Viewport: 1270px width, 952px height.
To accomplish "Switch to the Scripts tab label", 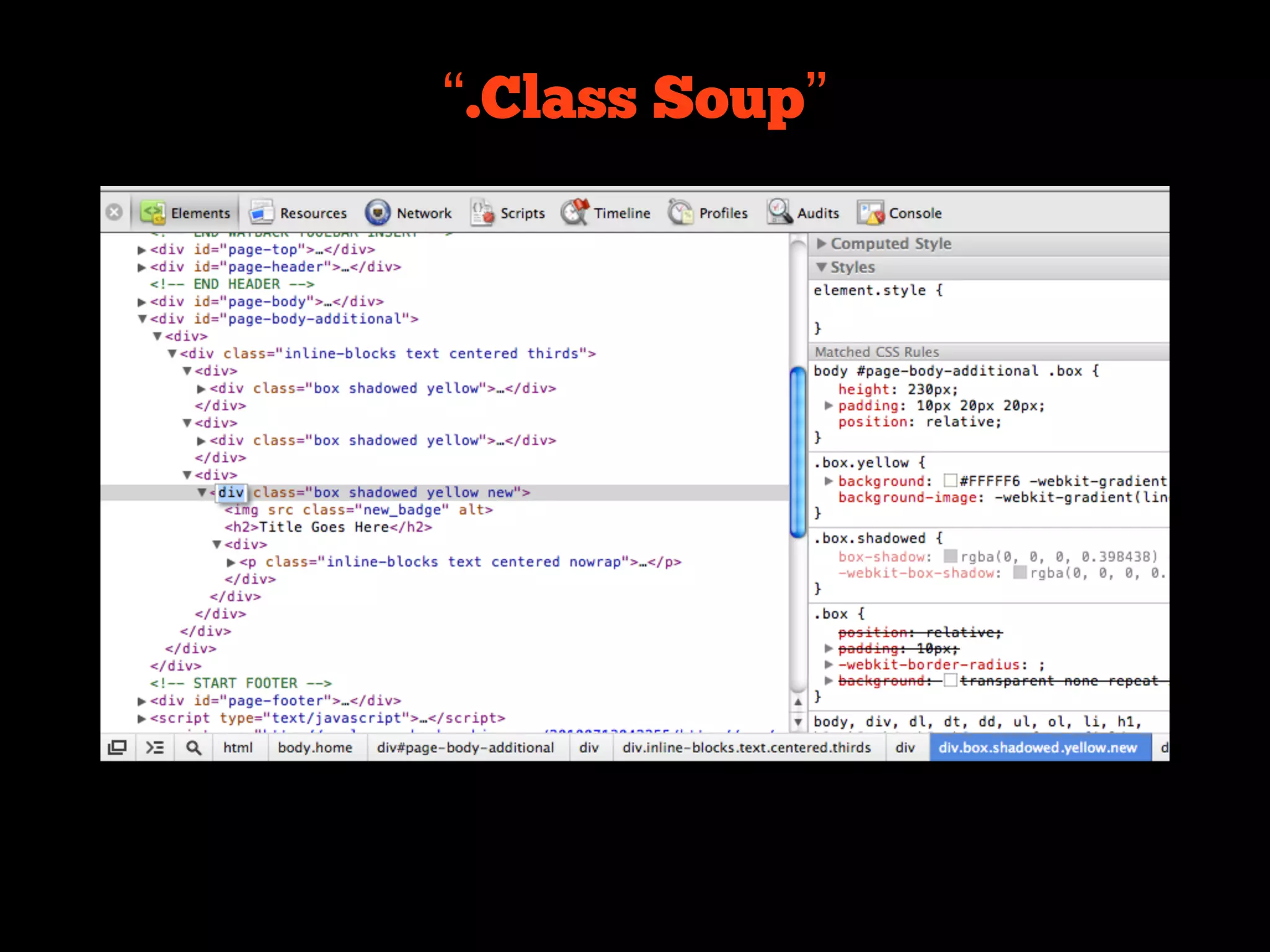I will (x=522, y=213).
